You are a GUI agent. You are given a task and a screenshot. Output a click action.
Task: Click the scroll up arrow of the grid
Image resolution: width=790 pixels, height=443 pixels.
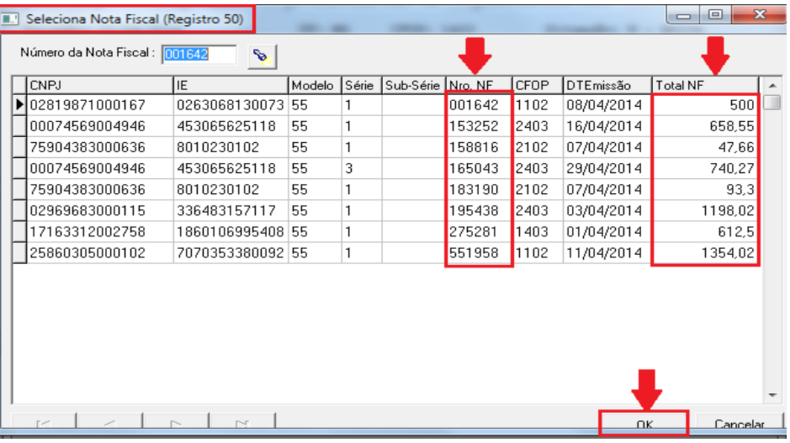[771, 84]
